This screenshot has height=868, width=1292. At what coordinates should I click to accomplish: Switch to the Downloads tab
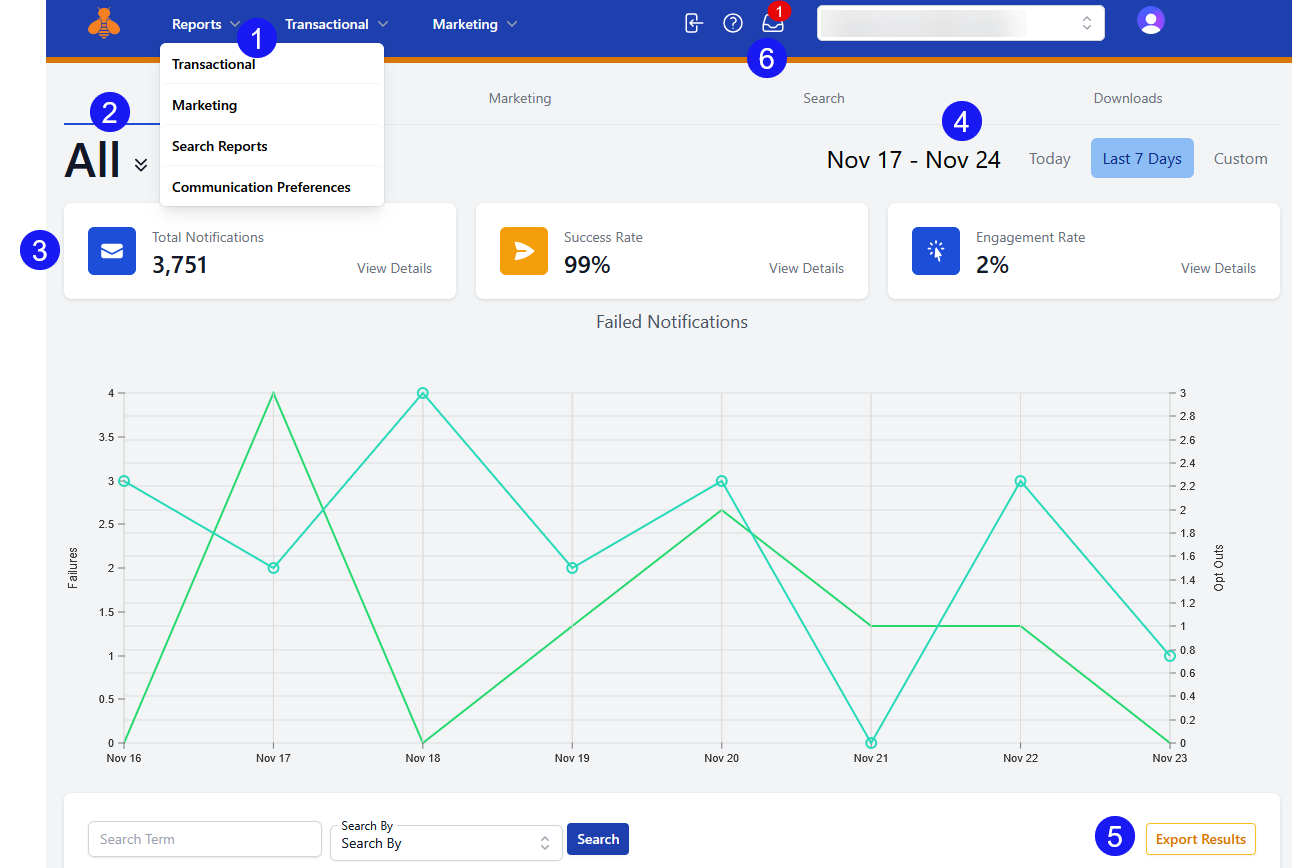pyautogui.click(x=1127, y=98)
